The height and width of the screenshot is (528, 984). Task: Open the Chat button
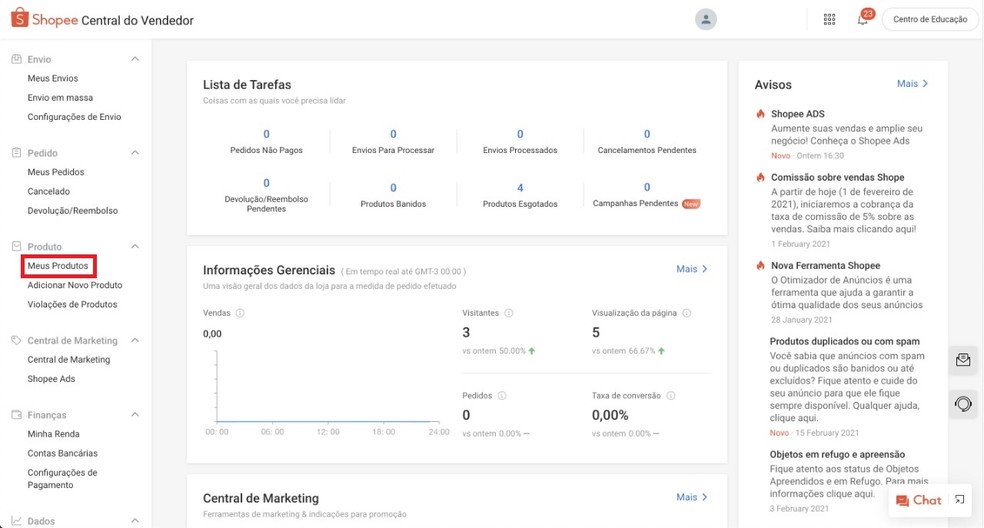click(919, 500)
